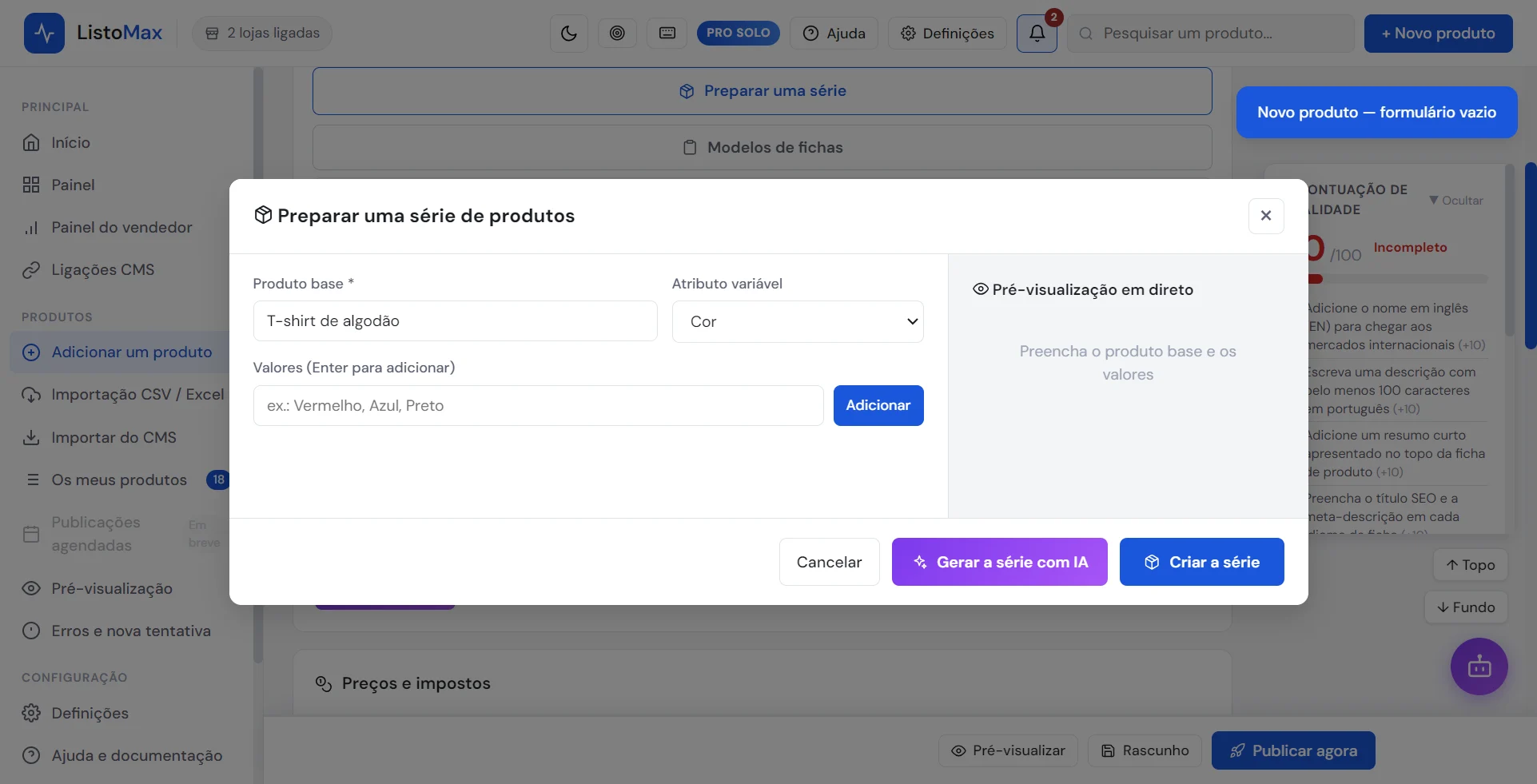Click the 2 lojas ligadas chip

point(262,34)
